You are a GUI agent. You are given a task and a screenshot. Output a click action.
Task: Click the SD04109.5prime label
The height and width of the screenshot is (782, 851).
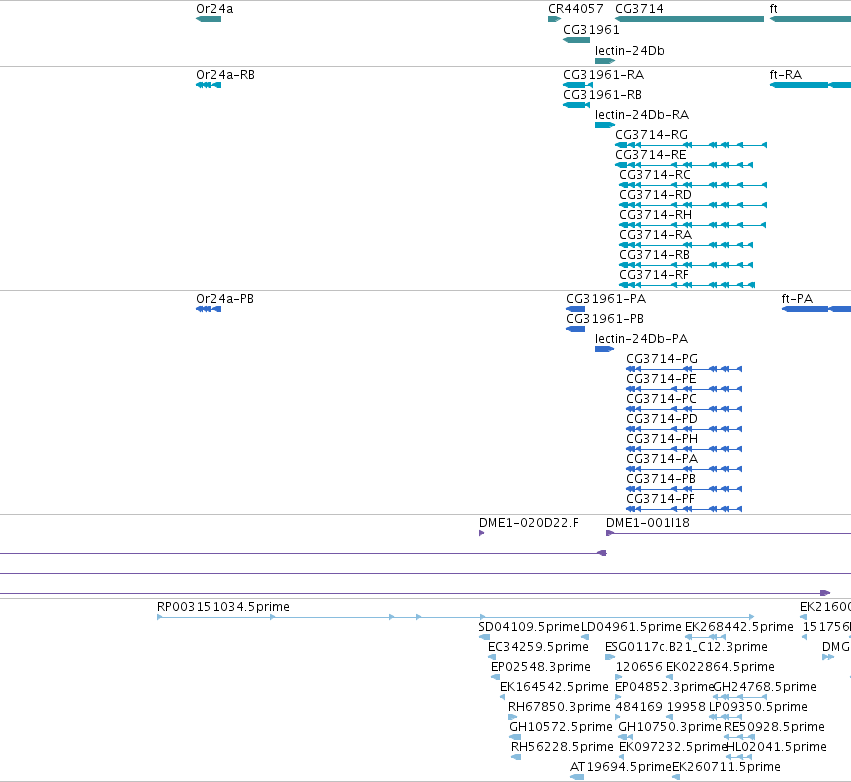point(529,627)
